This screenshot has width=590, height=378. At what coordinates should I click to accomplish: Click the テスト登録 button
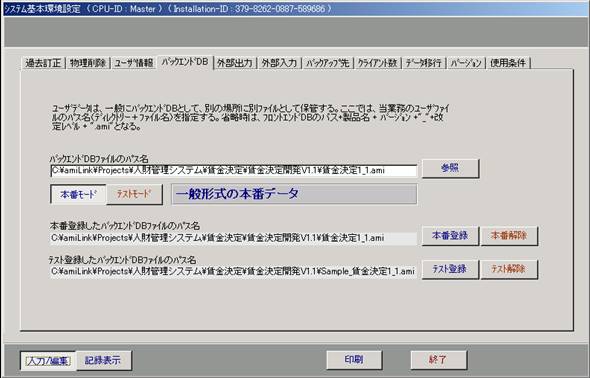tap(450, 269)
